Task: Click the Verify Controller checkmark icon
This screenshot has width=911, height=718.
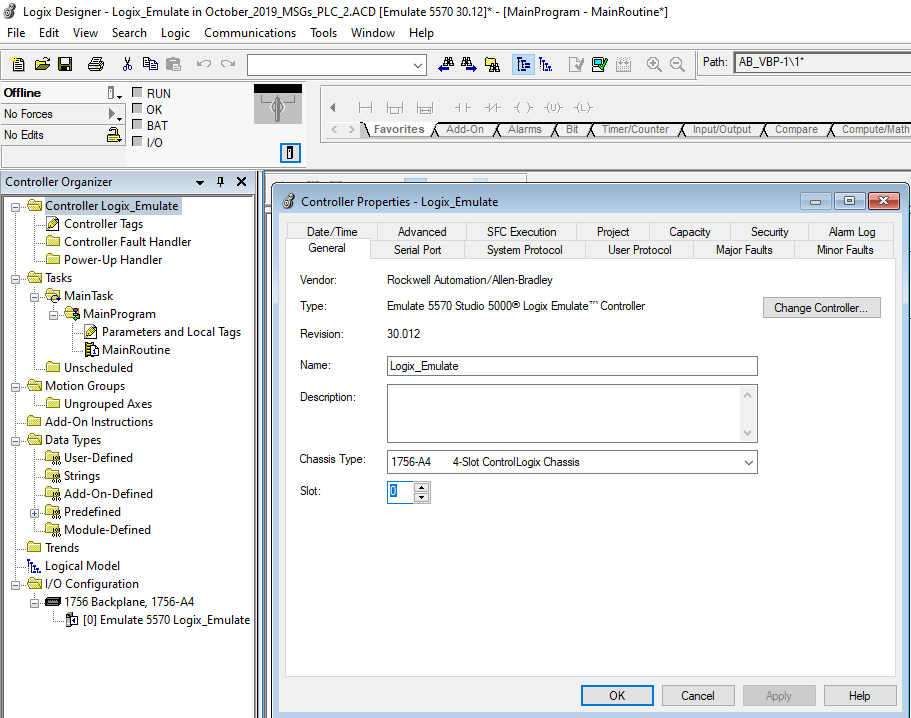Action: pyautogui.click(x=599, y=64)
